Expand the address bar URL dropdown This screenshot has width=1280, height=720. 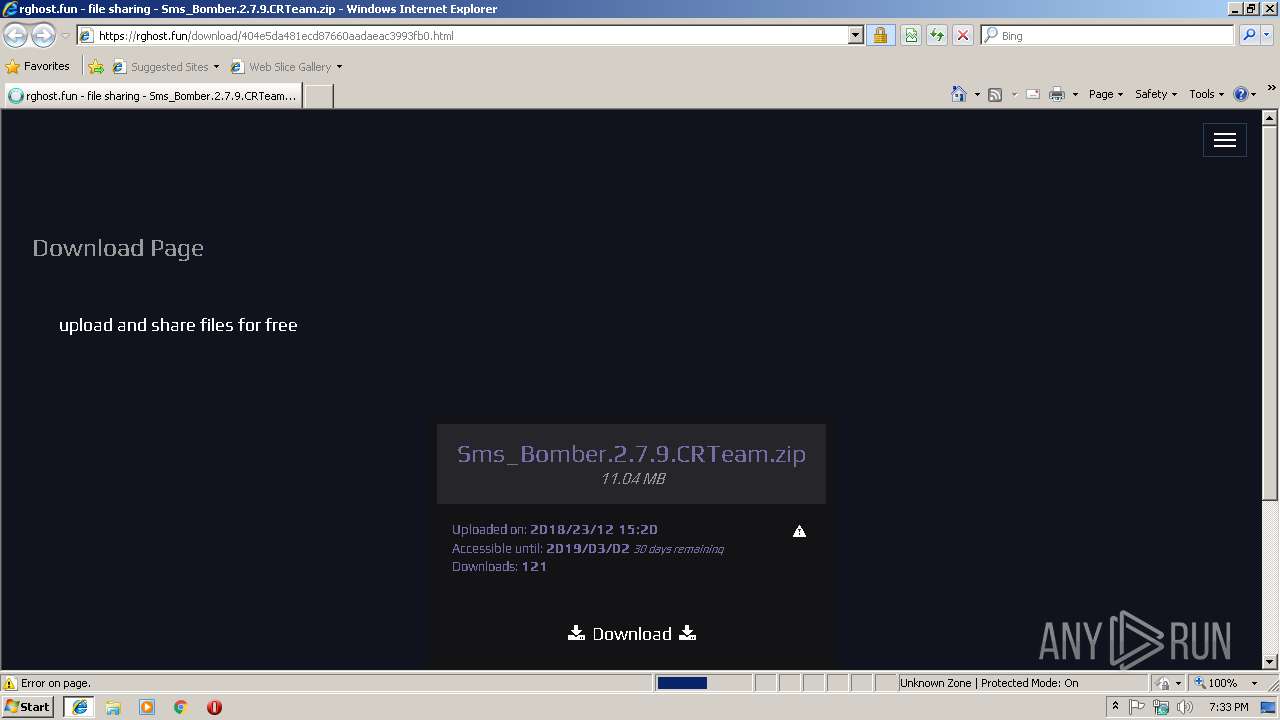pos(856,35)
